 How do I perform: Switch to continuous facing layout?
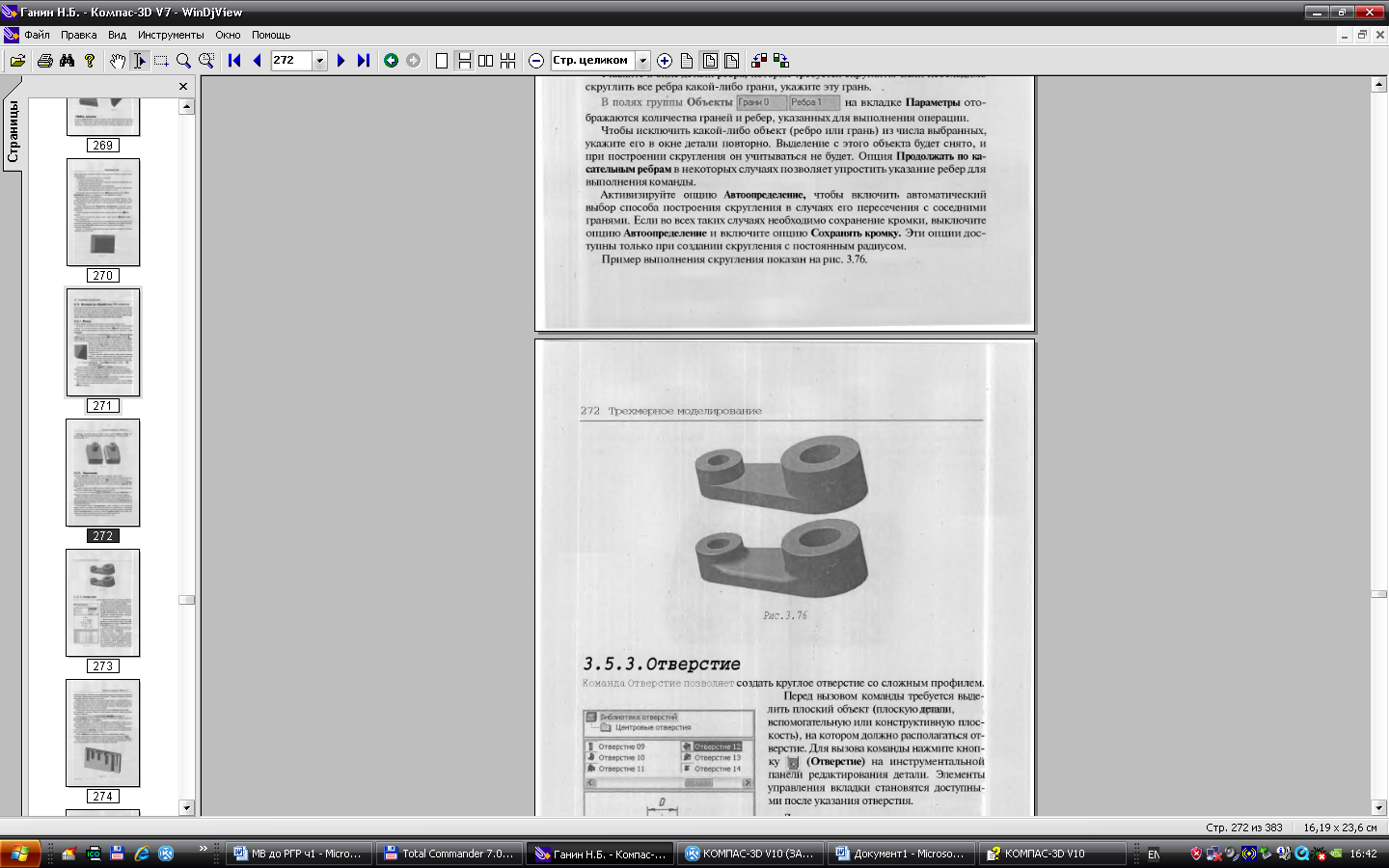tap(507, 61)
